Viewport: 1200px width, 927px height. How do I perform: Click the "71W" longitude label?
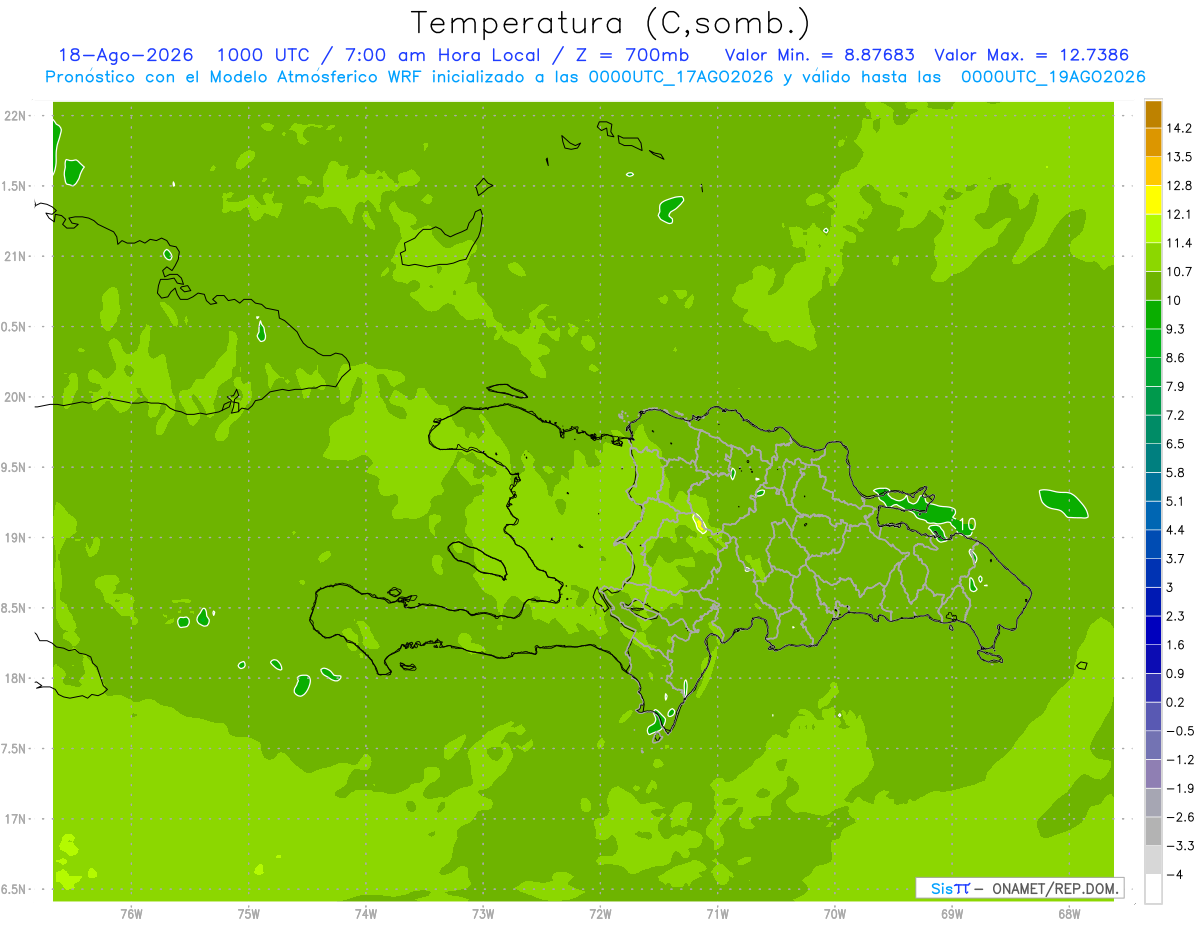717,914
